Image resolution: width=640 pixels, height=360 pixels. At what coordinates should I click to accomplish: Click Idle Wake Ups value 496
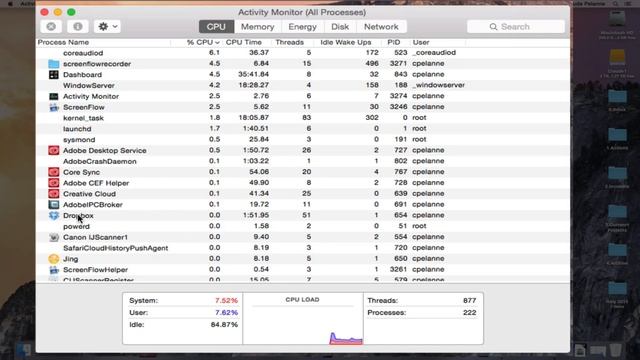click(x=372, y=63)
